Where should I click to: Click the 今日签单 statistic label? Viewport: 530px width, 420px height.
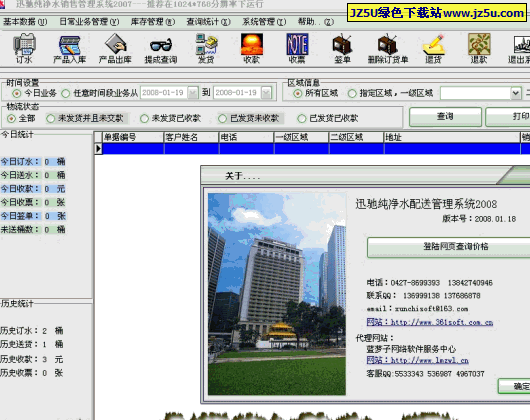click(x=20, y=216)
